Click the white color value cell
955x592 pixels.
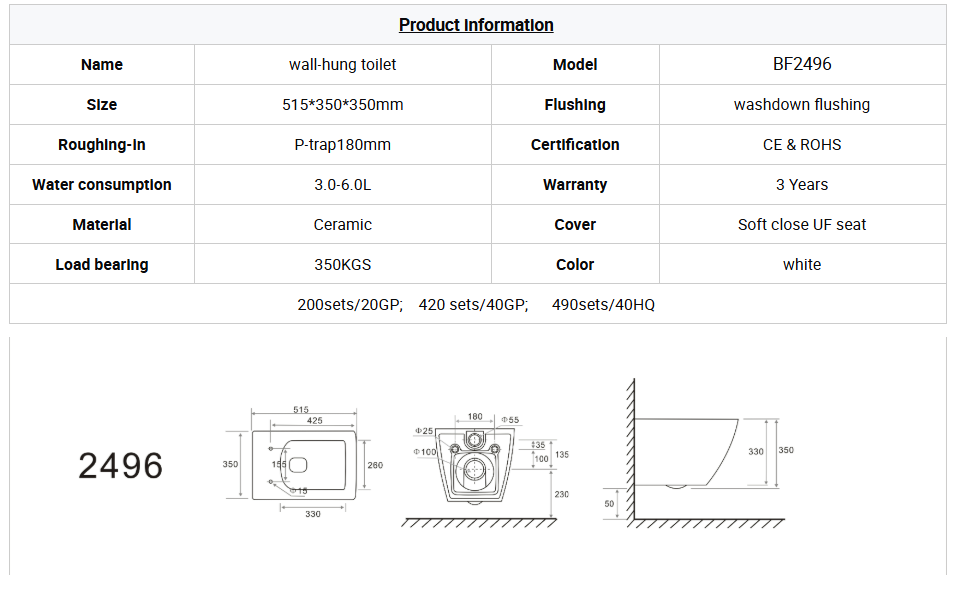(x=802, y=264)
